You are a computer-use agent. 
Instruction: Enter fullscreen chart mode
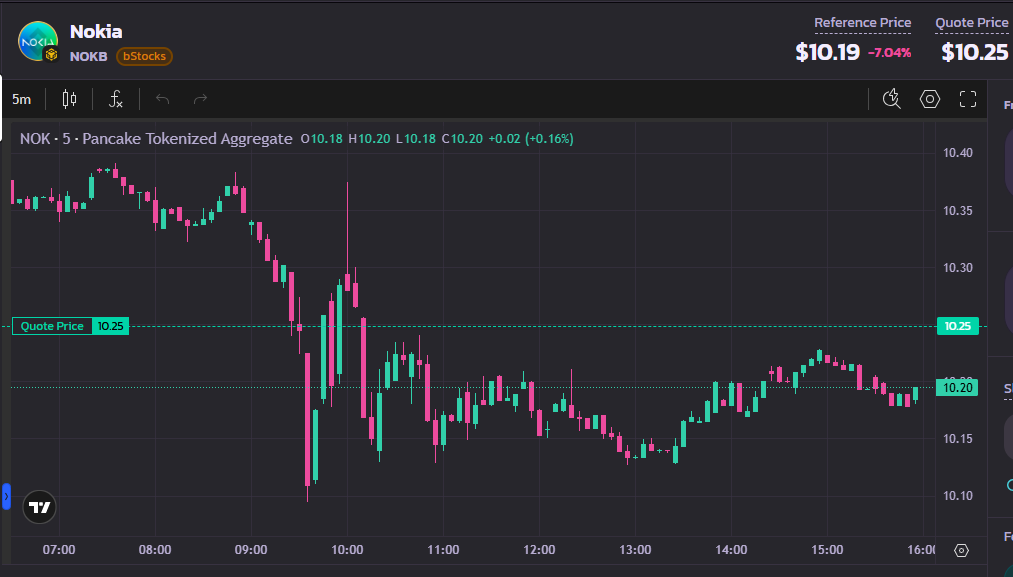[x=968, y=99]
